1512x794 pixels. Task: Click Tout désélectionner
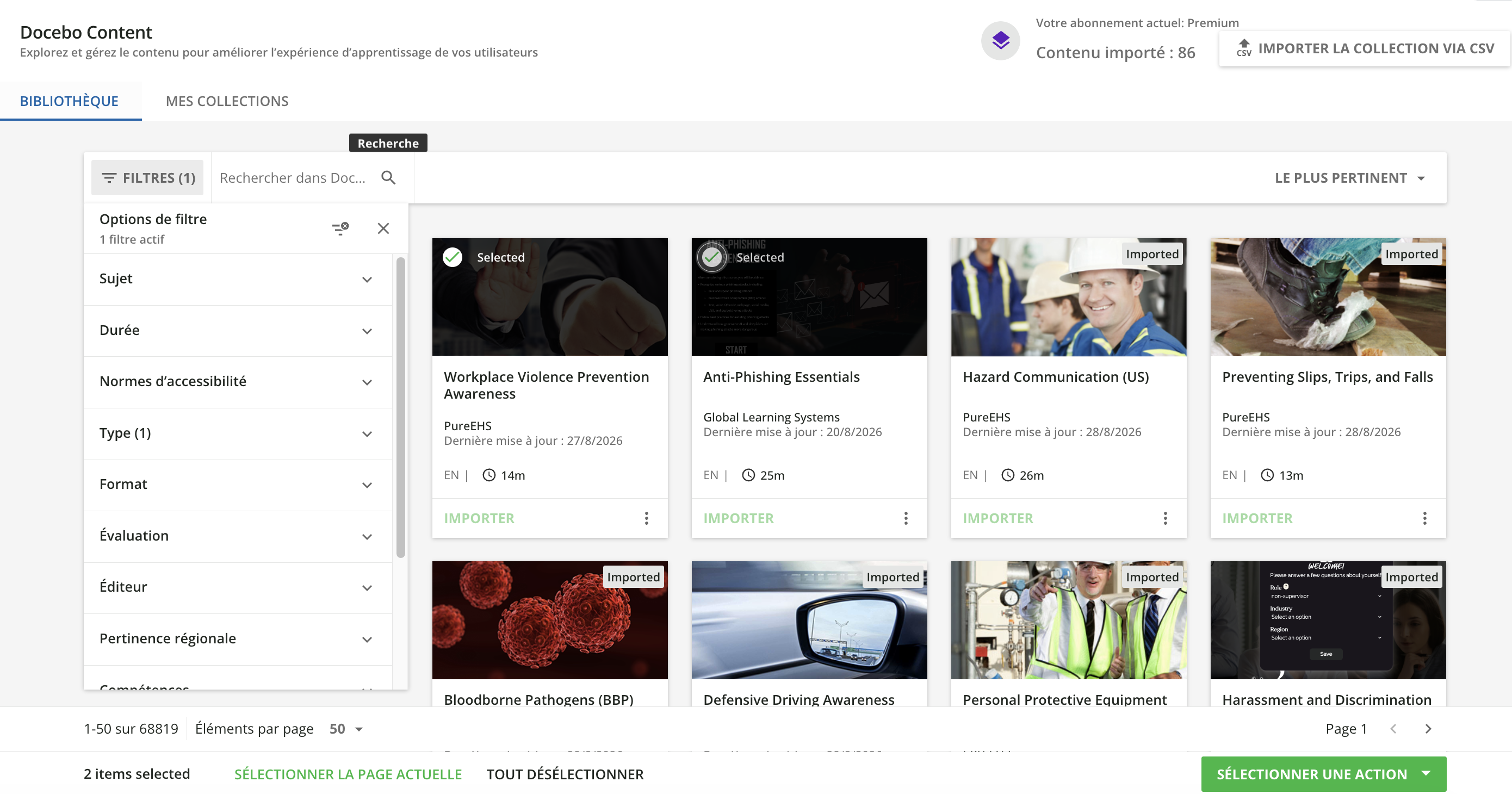pos(565,774)
